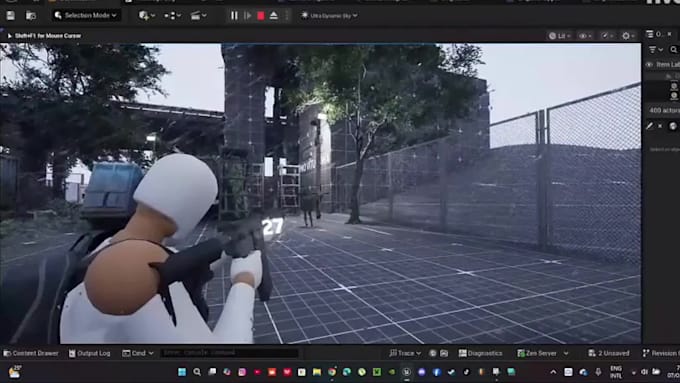680x383 pixels.
Task: Show hidden system tray icons
Action: [x=553, y=372]
